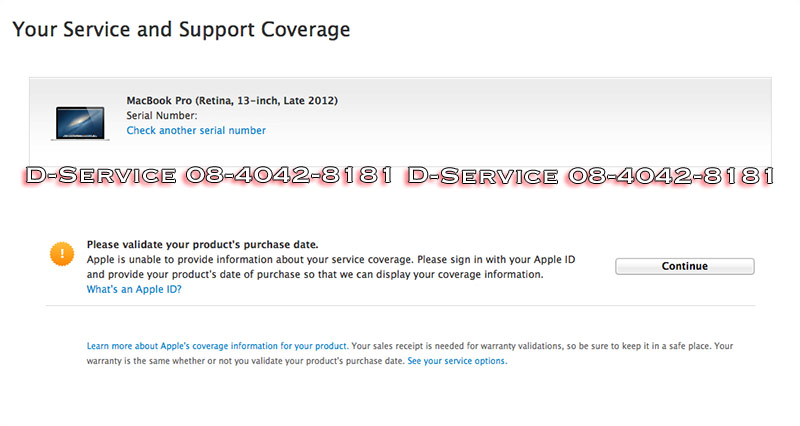Follow 'Learn more about Apple's coverage information' link
This screenshot has width=800, height=426.
(x=217, y=346)
